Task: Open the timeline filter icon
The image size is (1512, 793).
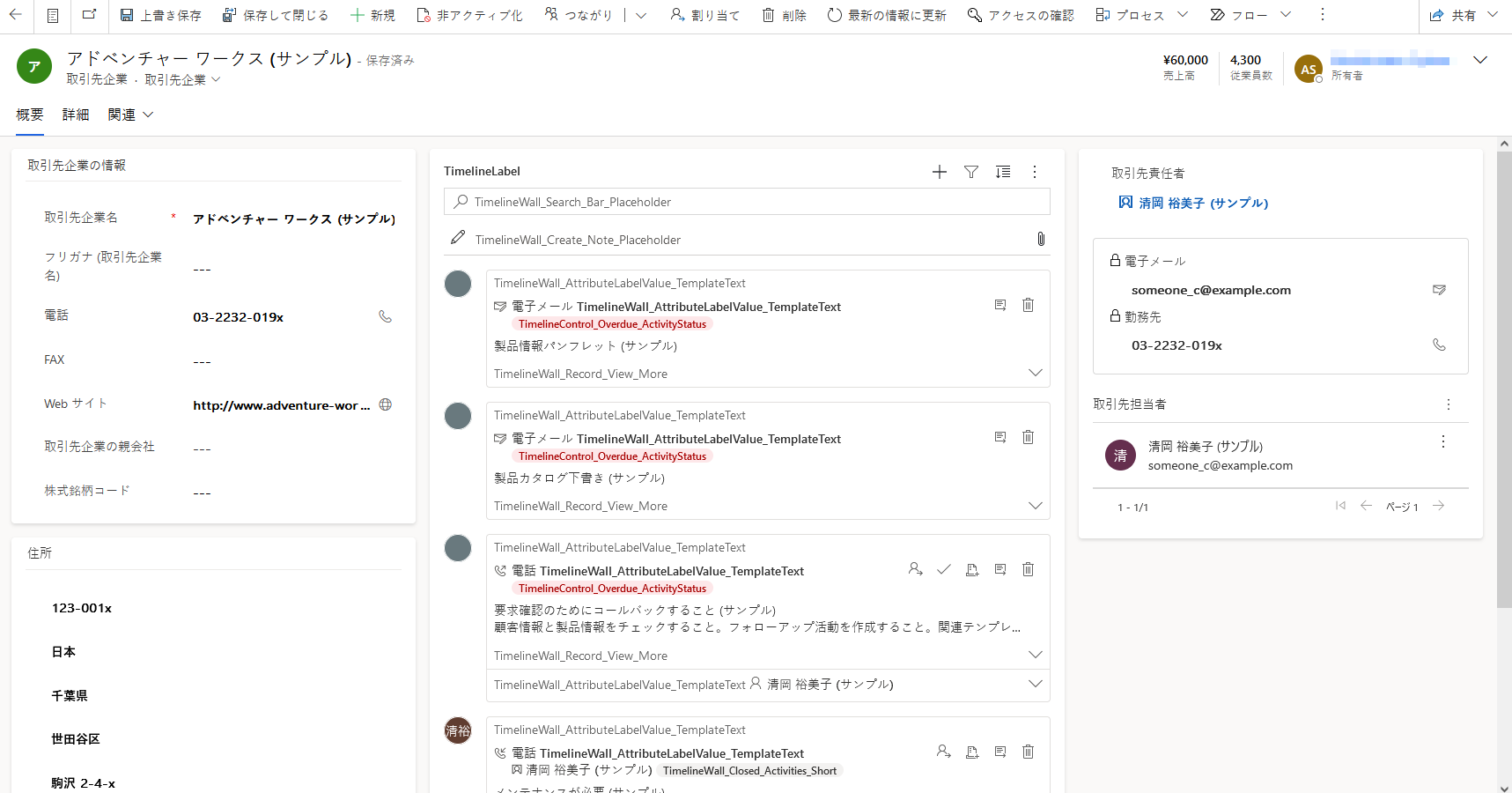Action: (971, 172)
